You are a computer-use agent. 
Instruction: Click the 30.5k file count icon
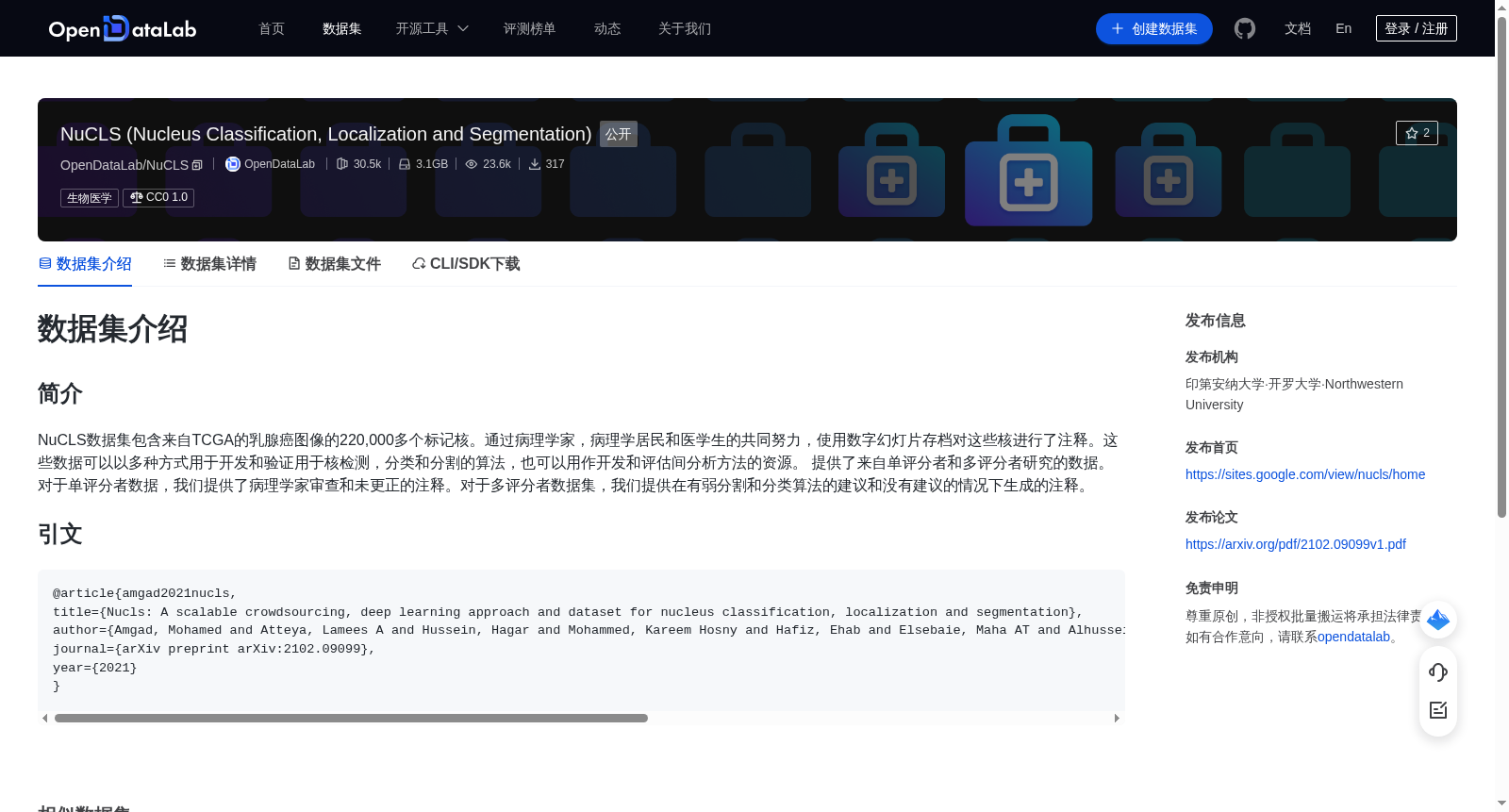click(342, 164)
